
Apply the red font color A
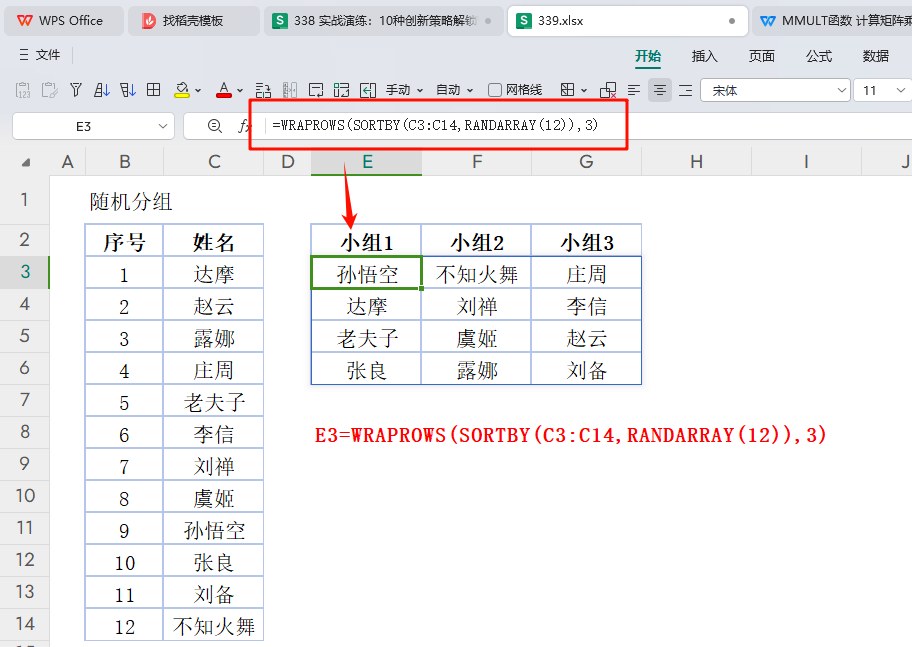pyautogui.click(x=224, y=90)
